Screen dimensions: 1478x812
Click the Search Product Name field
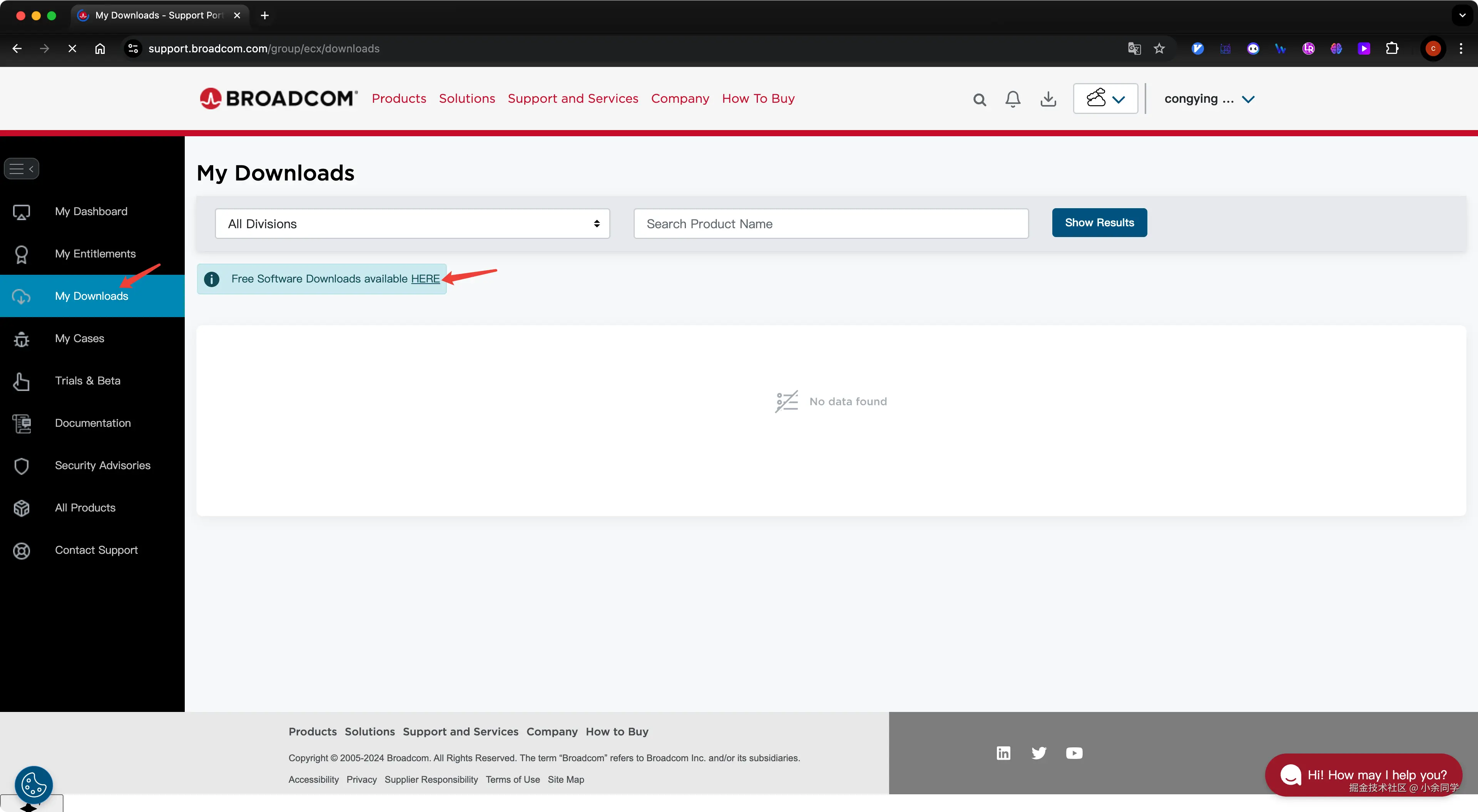[830, 224]
